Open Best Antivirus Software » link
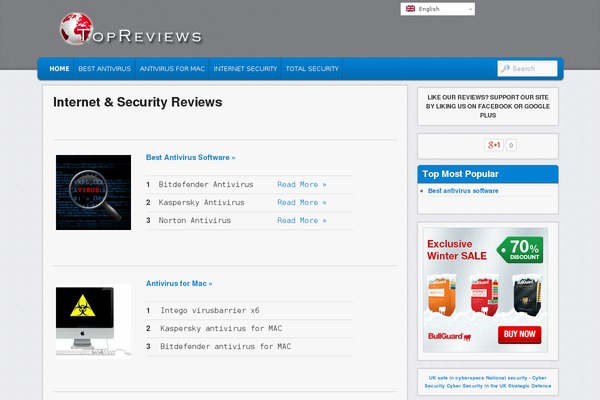The width and height of the screenshot is (600, 400). [191, 157]
